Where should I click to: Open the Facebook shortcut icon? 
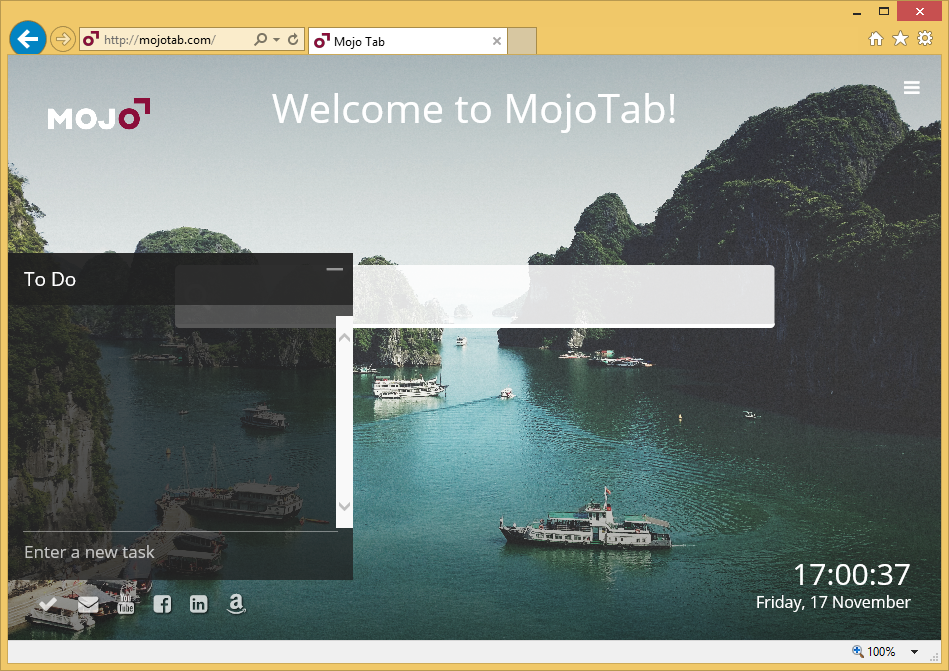(162, 604)
